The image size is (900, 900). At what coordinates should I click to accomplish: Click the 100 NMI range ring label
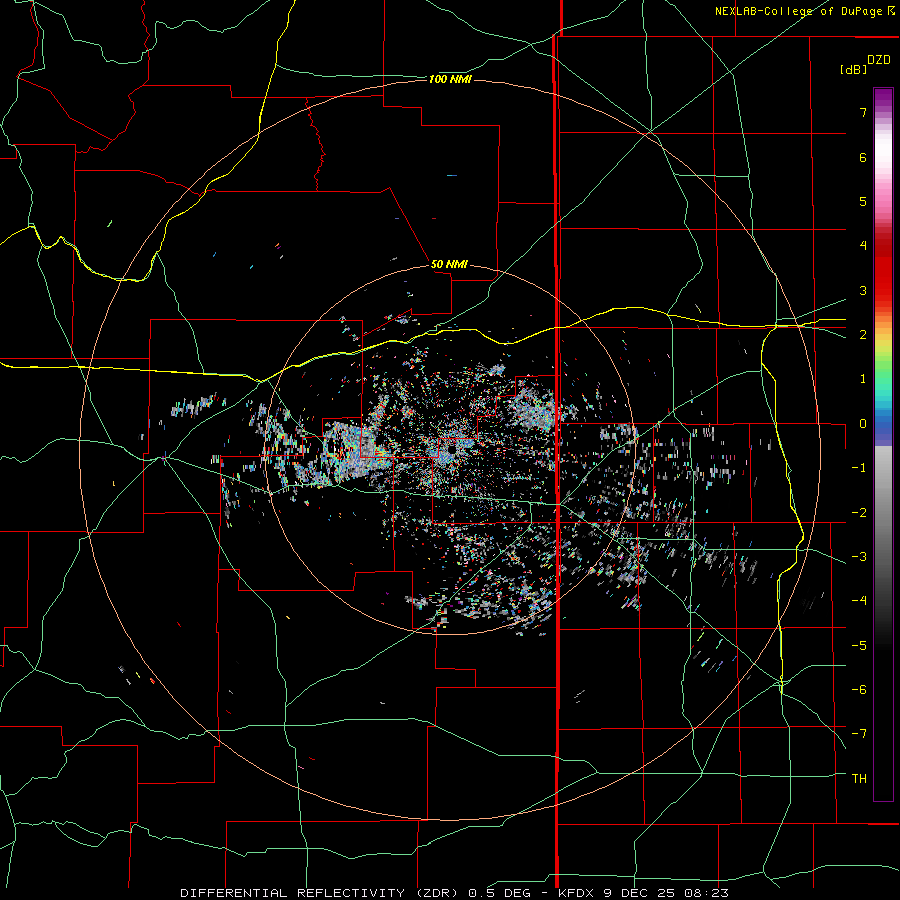point(450,79)
